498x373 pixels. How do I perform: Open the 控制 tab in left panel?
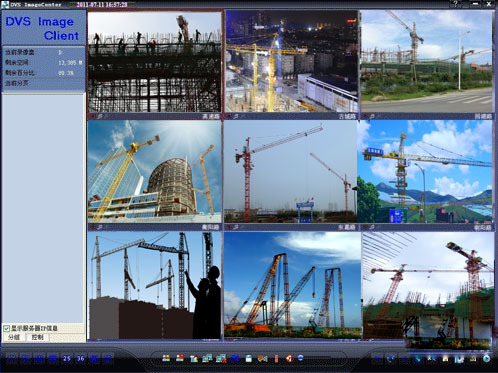pos(37,337)
